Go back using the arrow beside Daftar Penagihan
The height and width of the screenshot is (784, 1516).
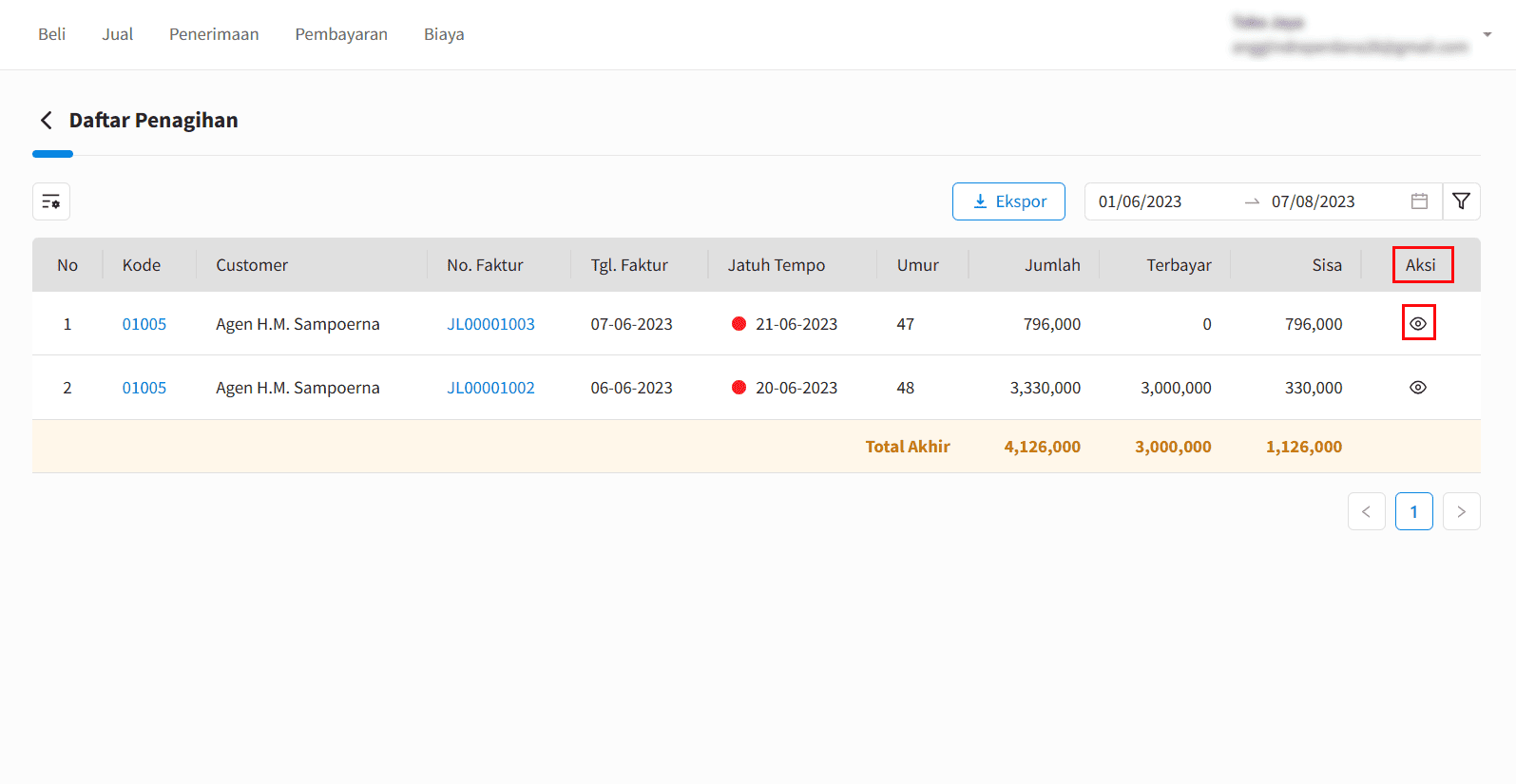47,120
